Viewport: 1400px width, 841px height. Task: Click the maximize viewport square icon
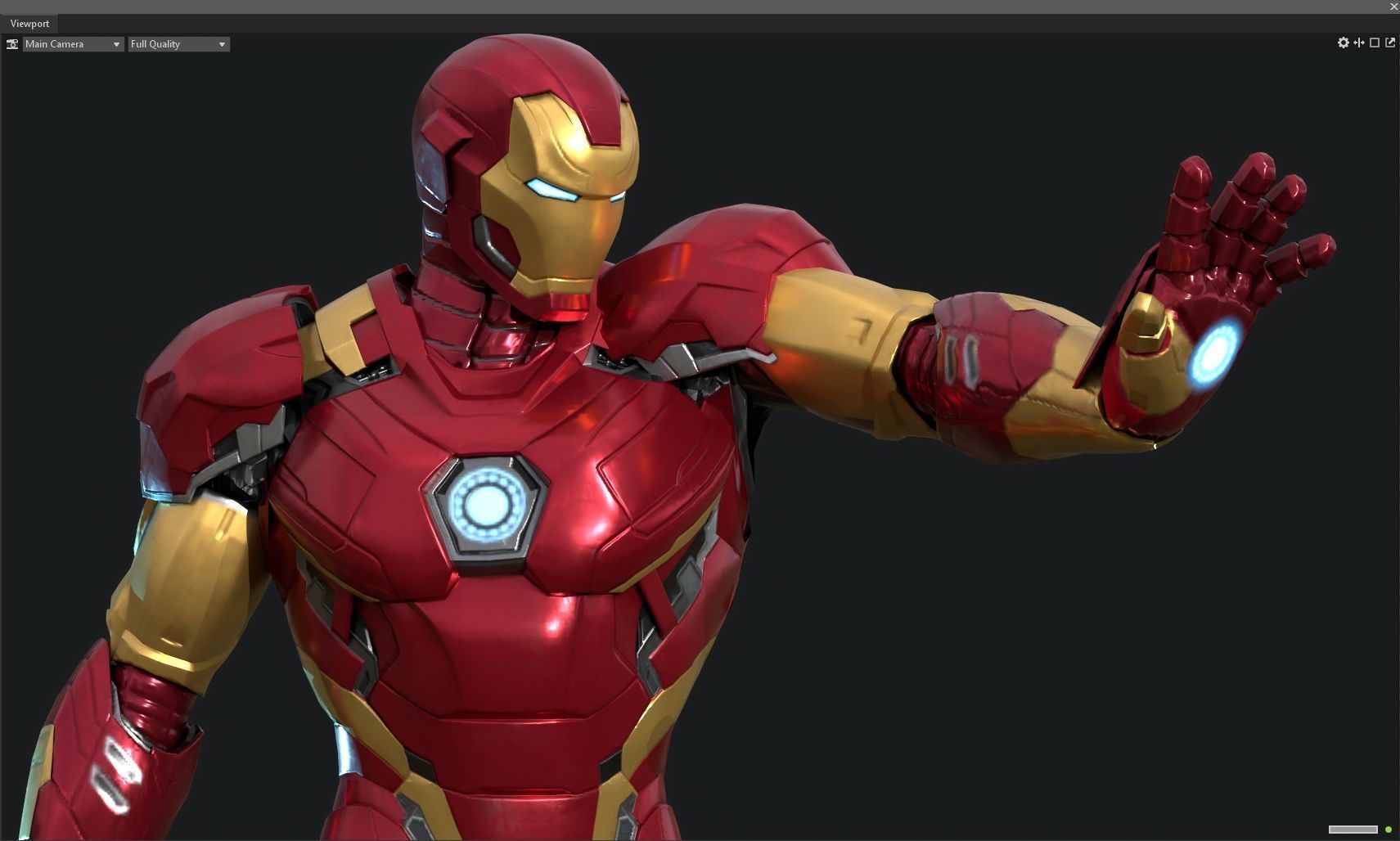coord(1375,43)
